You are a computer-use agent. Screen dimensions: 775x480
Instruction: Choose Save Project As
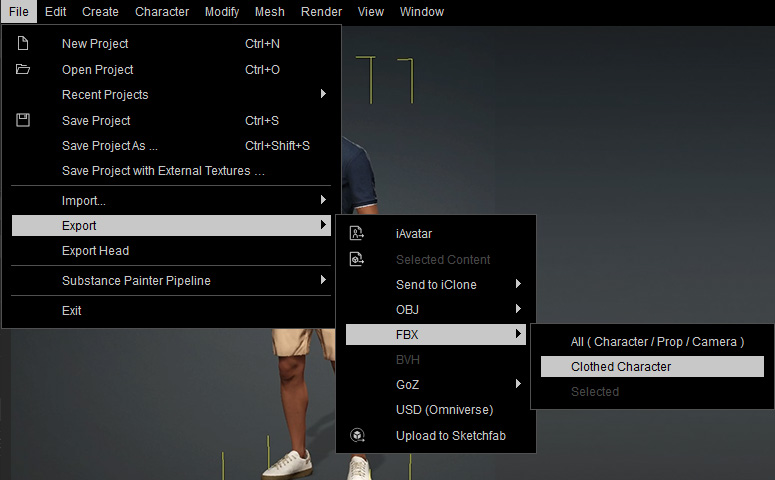[x=110, y=146]
